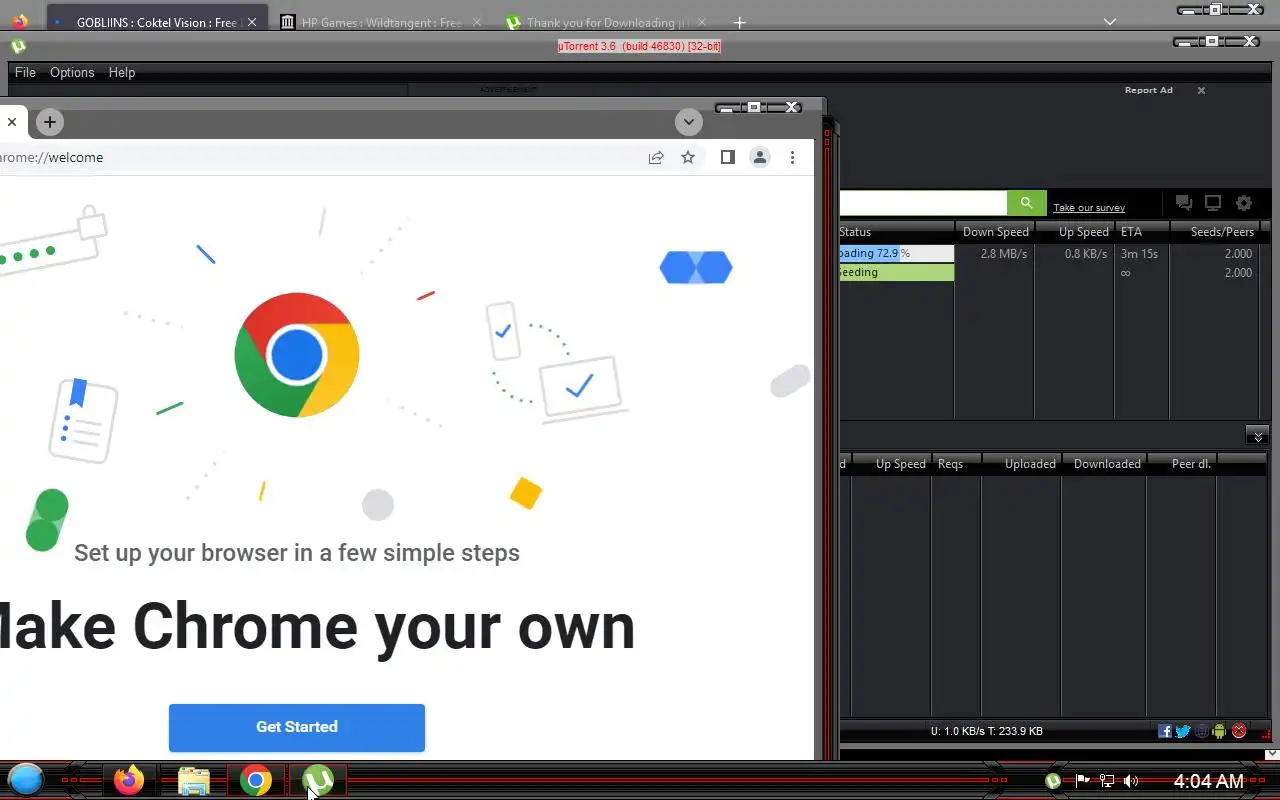Click the 4:04 AM clock
This screenshot has height=800, width=1280.
1208,781
